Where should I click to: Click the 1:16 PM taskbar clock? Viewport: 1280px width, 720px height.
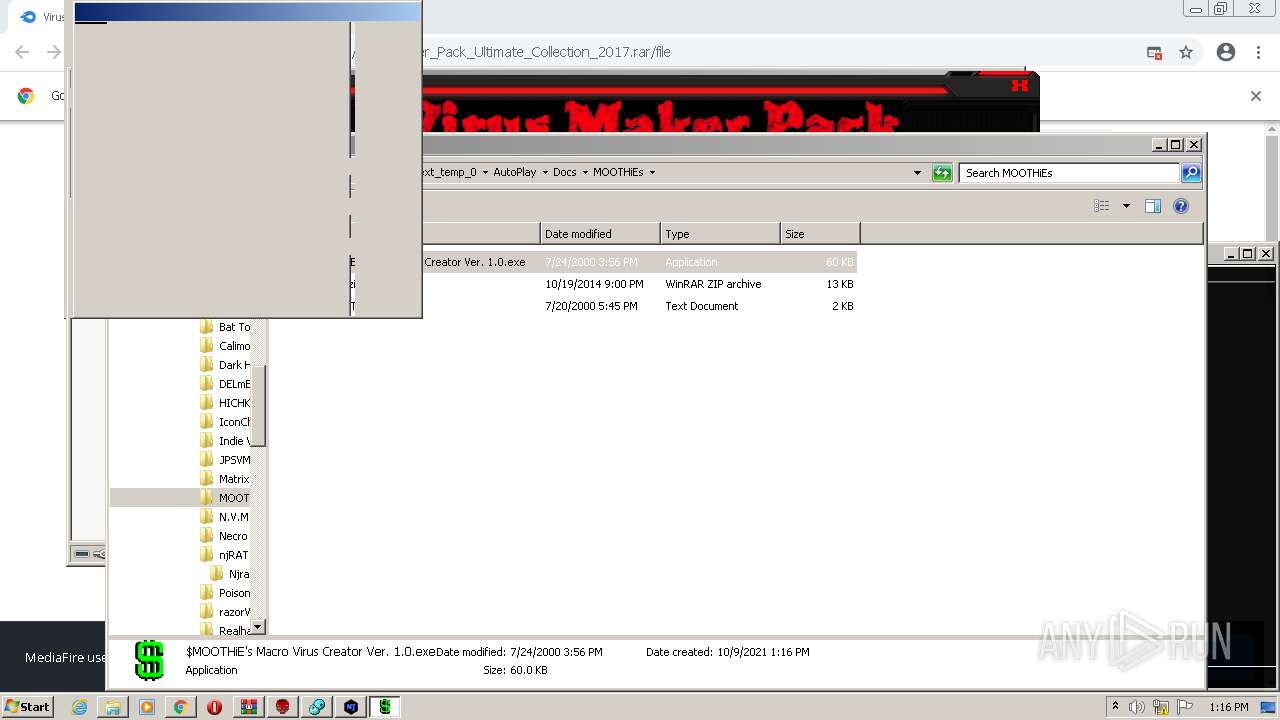pos(1228,707)
